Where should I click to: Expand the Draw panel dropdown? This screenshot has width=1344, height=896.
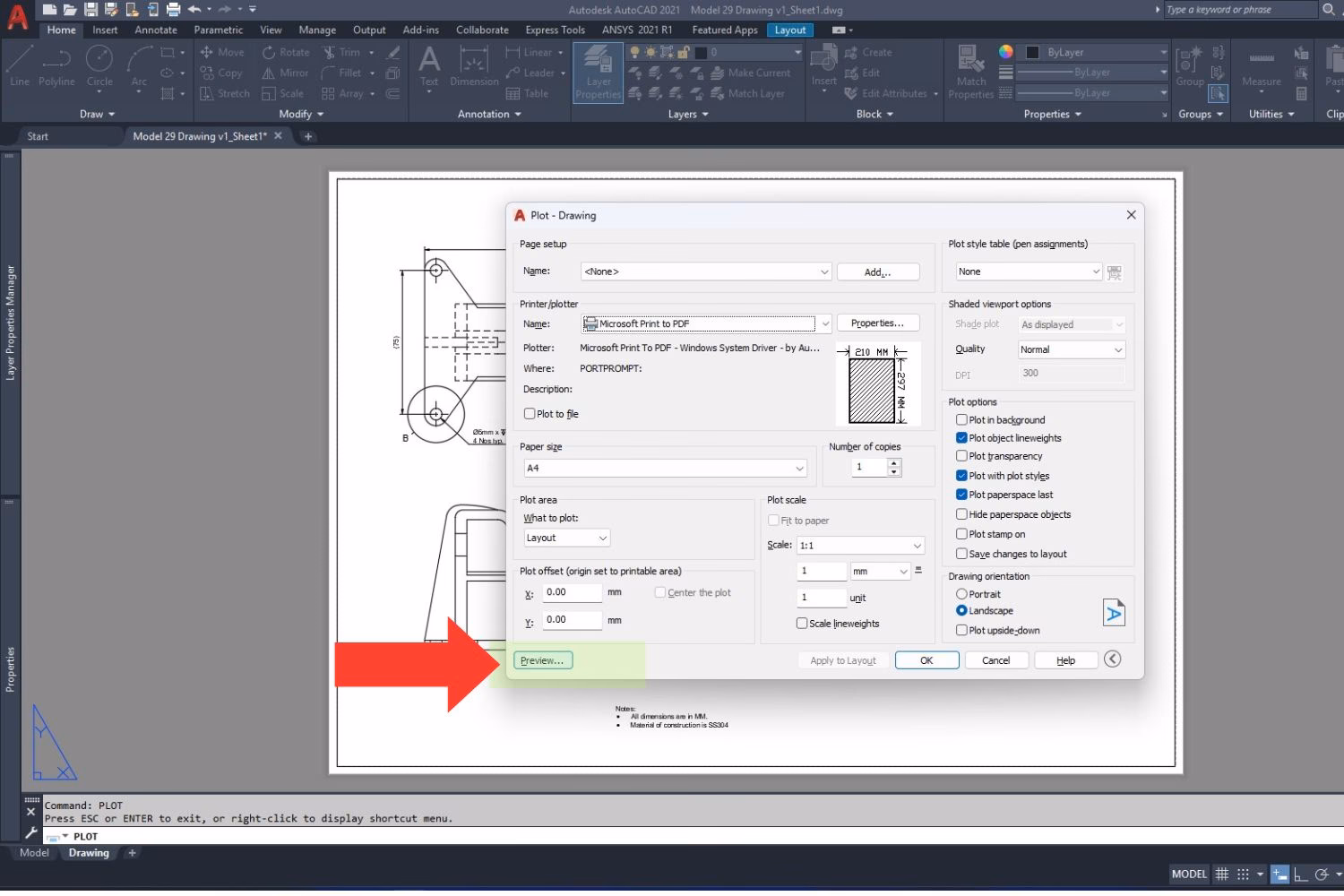[98, 114]
